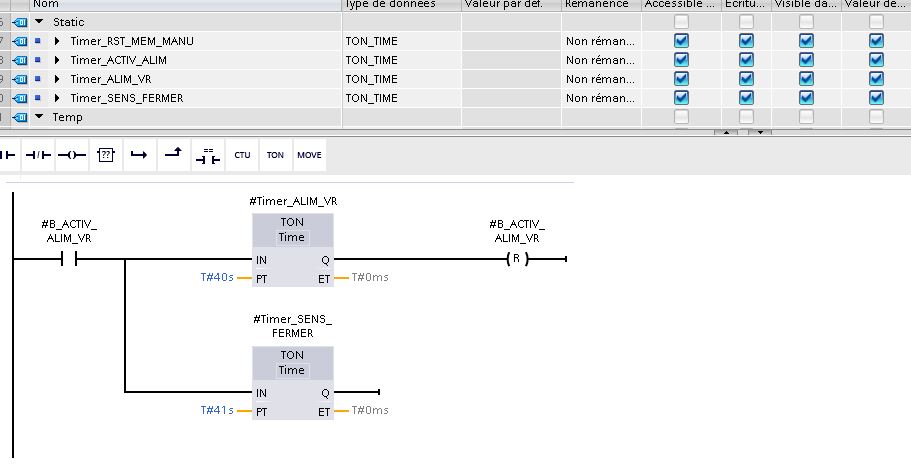
Task: Collapse the Static section
Action: tap(39, 22)
